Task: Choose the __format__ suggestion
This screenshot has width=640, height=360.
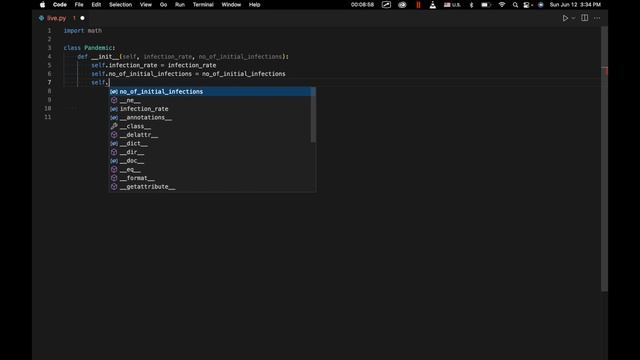Action: [x=210, y=178]
